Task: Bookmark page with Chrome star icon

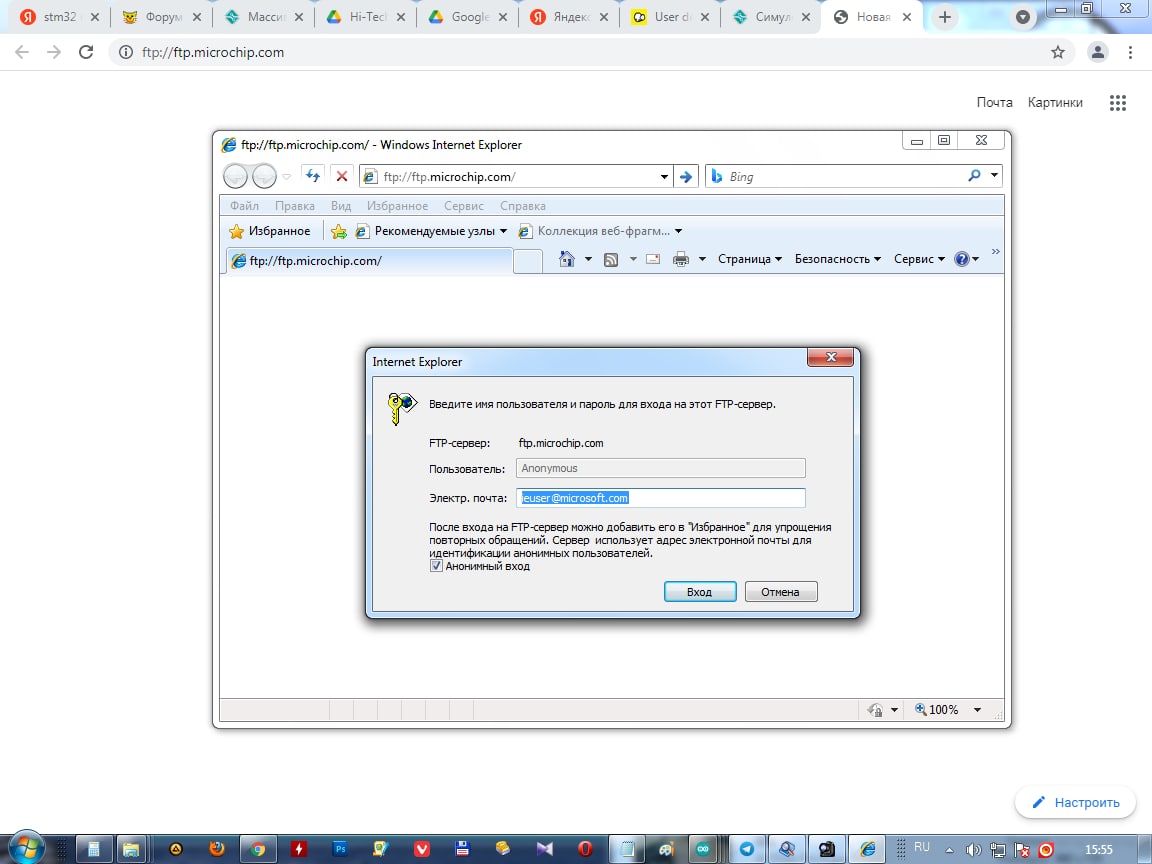Action: pyautogui.click(x=1057, y=52)
